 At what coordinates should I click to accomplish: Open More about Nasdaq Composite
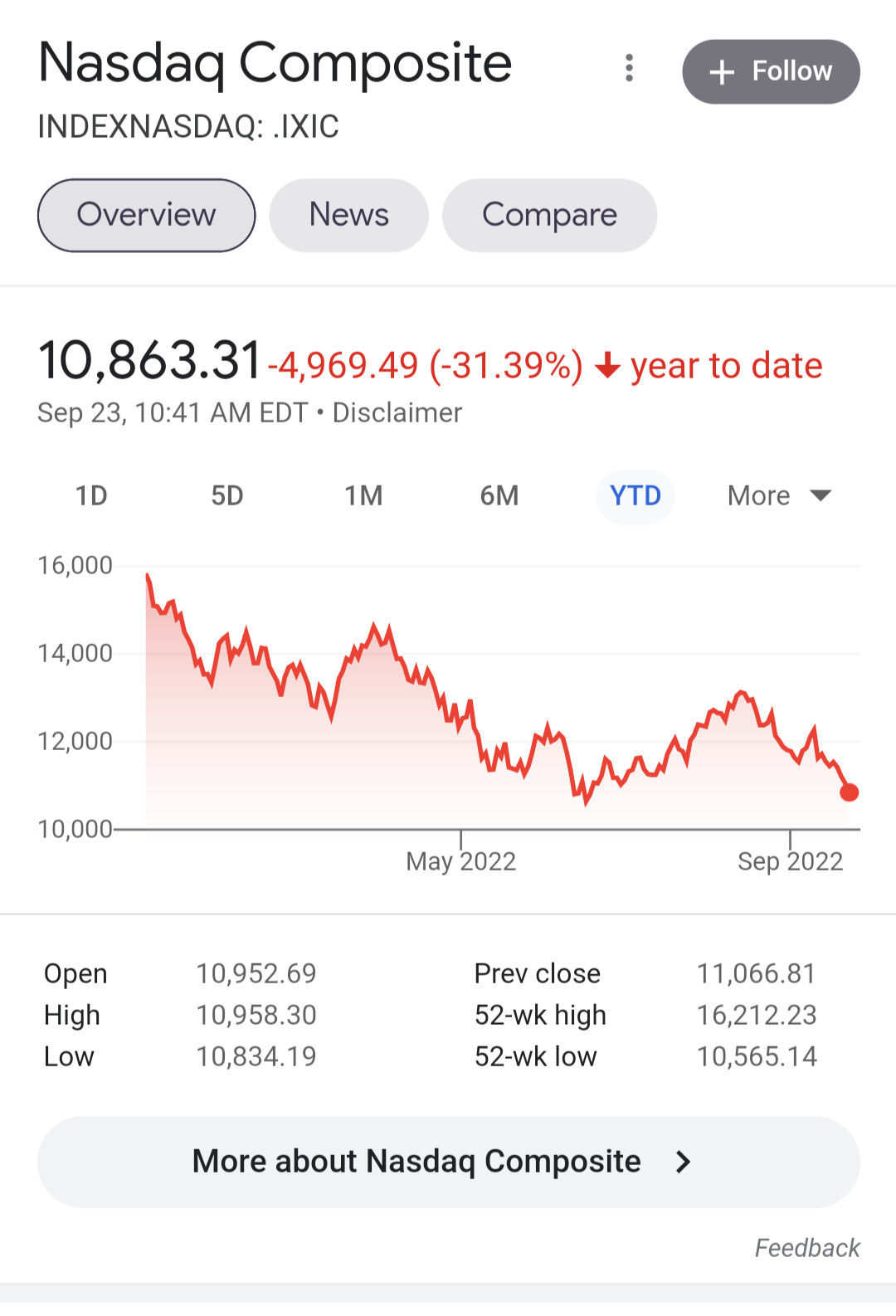[448, 1162]
